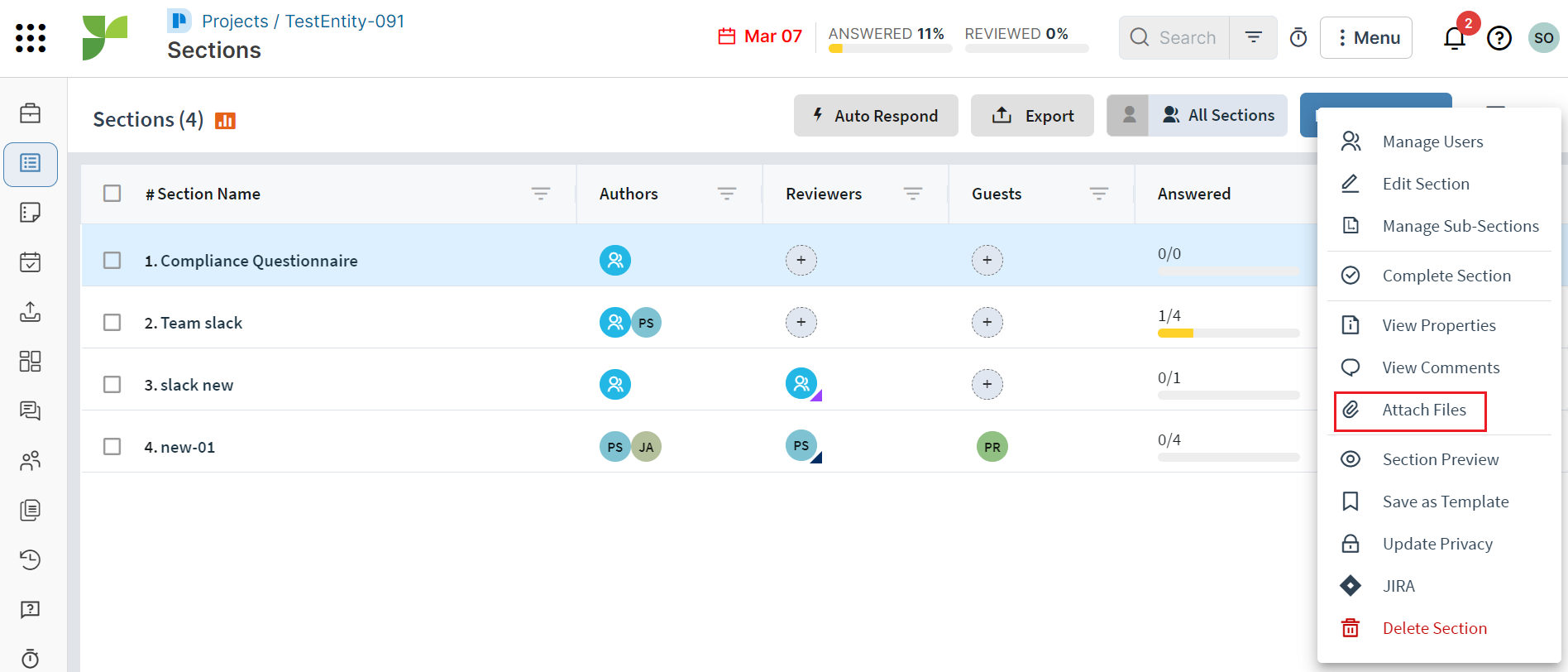Select Save as Template menu option

coord(1439,502)
